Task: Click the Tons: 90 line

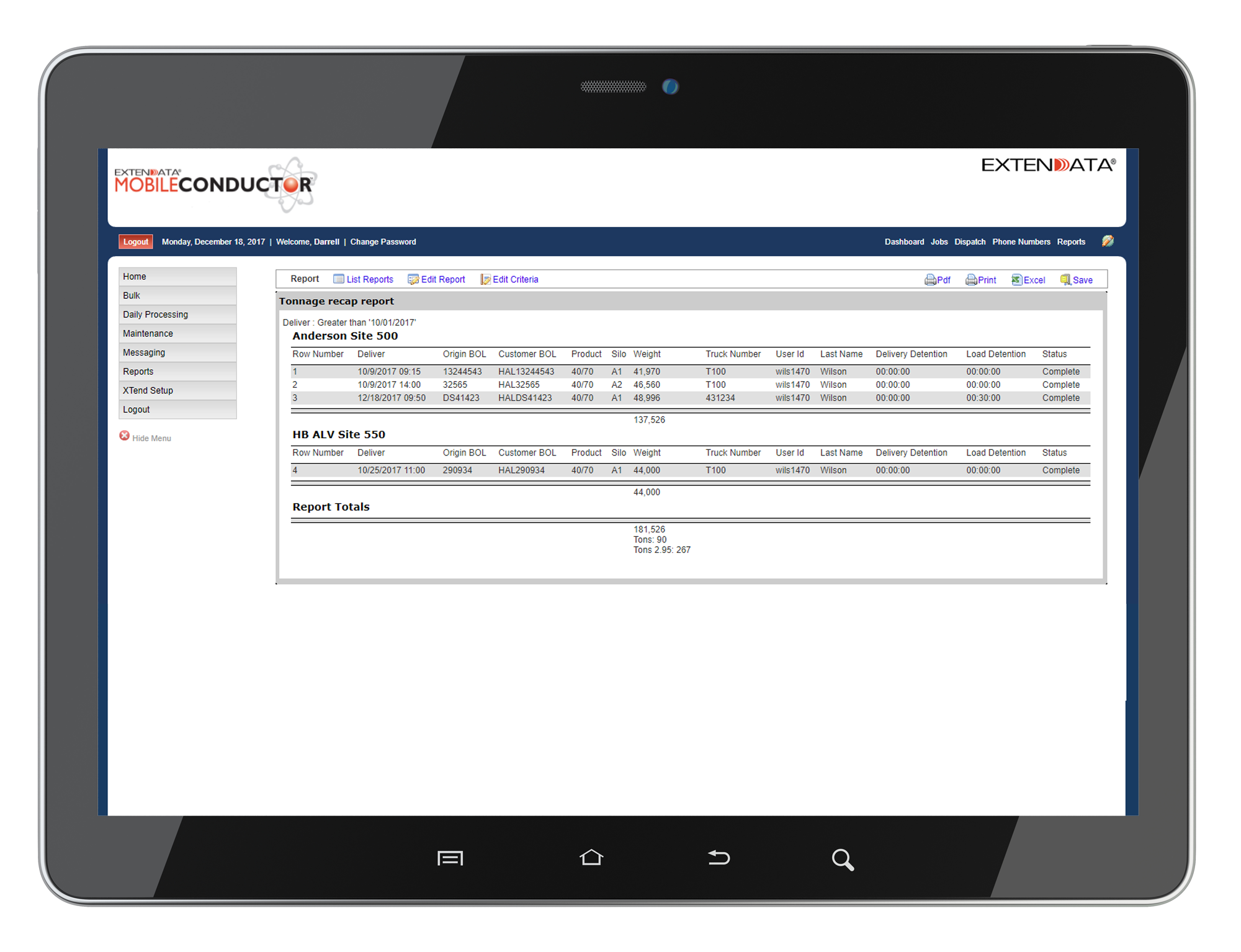Action: [650, 540]
